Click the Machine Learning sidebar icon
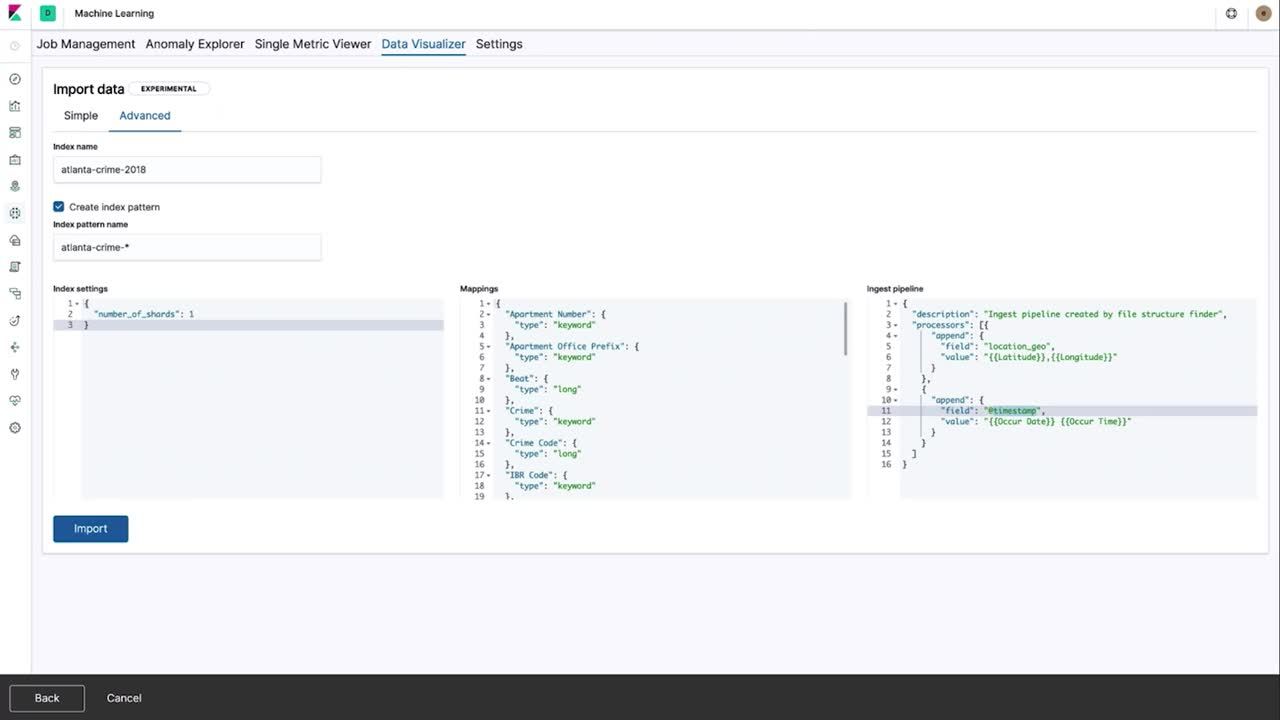The width and height of the screenshot is (1280, 720). click(15, 213)
